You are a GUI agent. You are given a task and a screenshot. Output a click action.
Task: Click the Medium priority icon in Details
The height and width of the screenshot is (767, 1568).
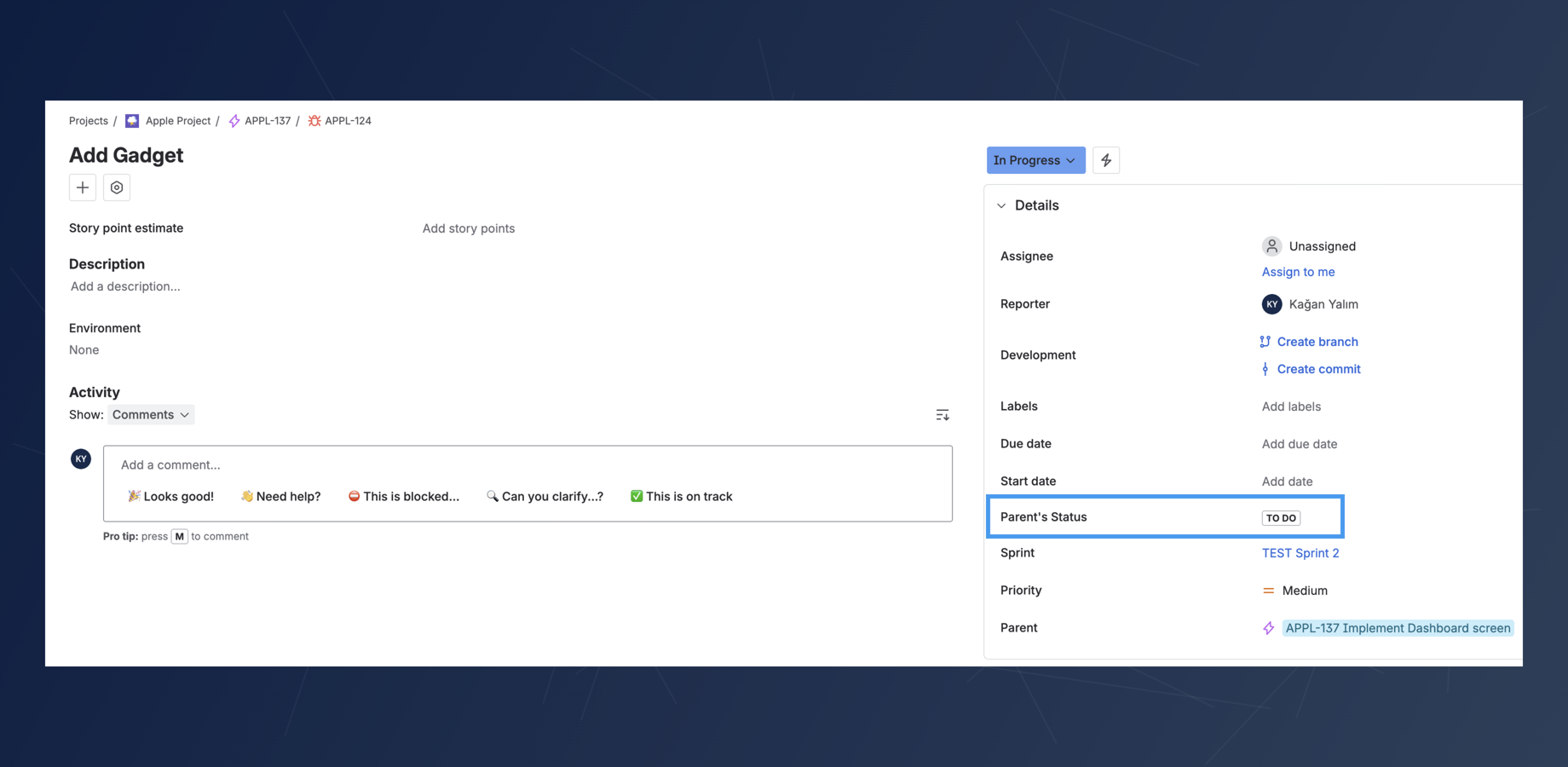click(x=1269, y=590)
